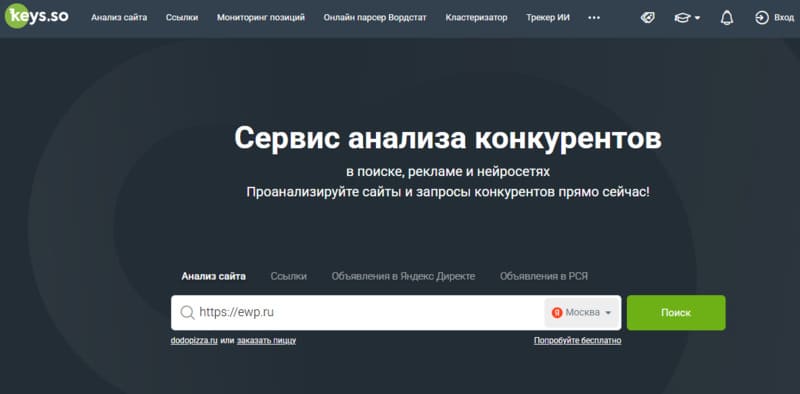Open Трекер ИИ menu item

click(x=548, y=18)
